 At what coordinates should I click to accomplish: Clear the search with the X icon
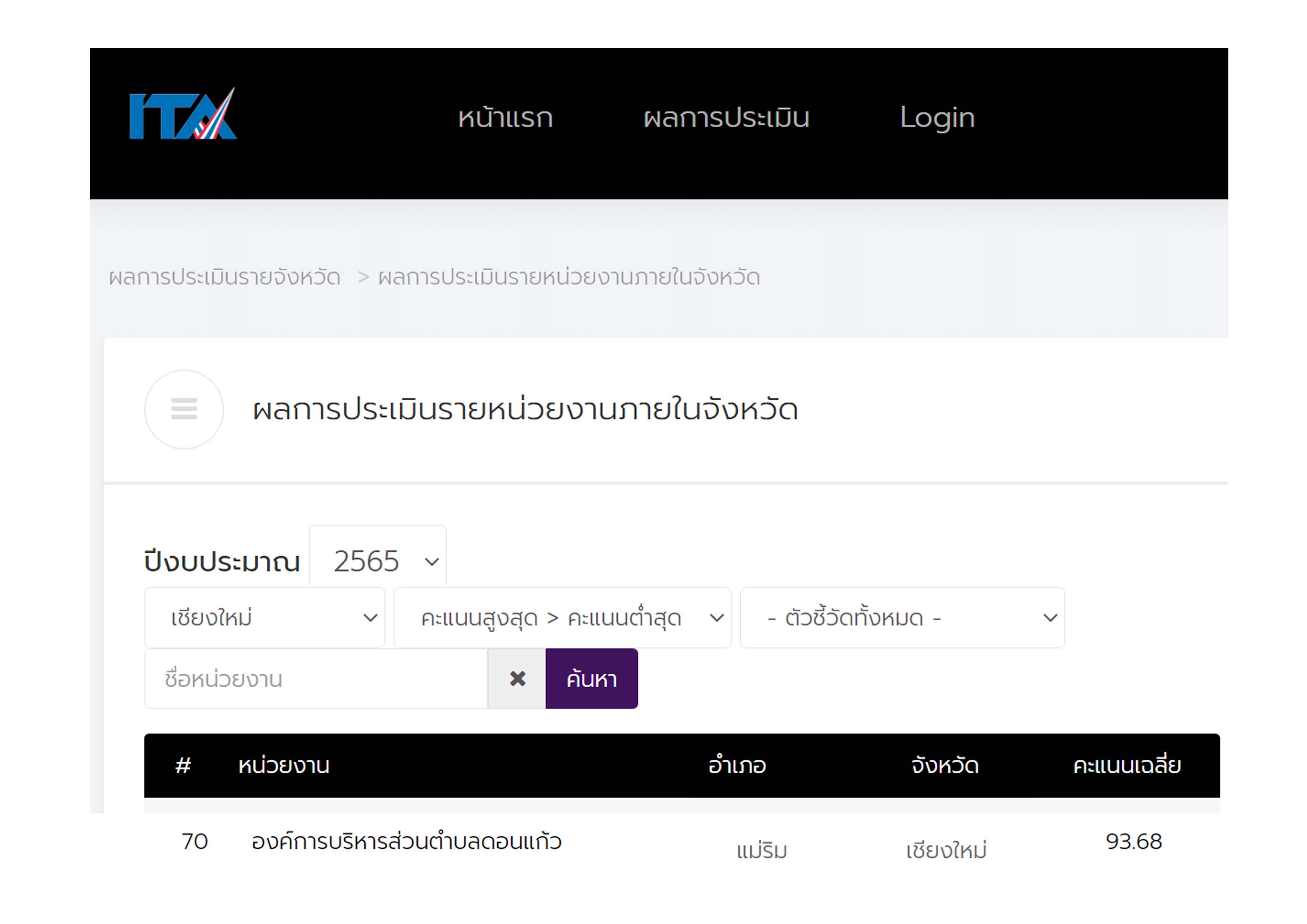tap(517, 678)
